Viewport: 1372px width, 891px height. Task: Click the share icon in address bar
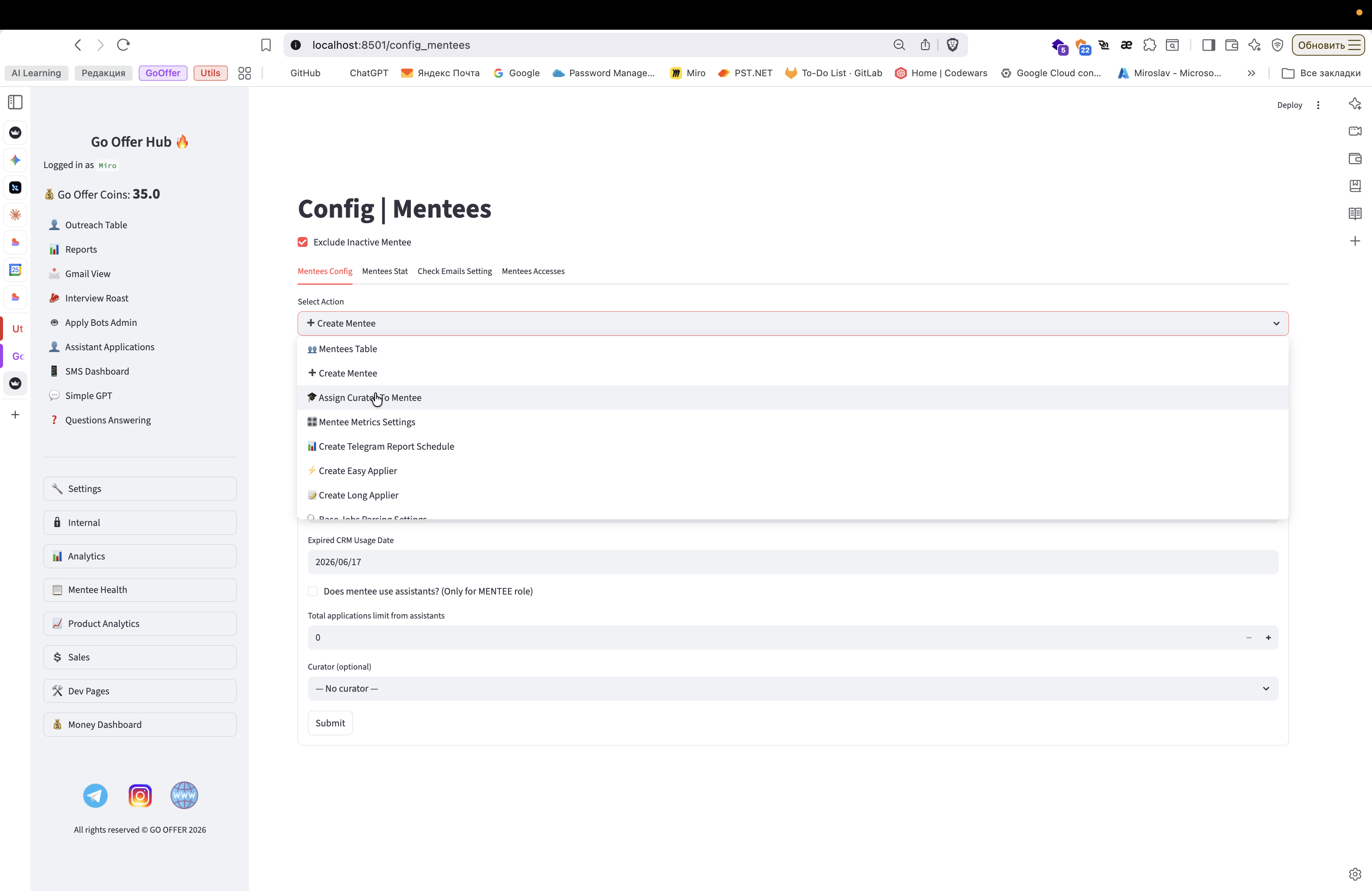(x=925, y=45)
